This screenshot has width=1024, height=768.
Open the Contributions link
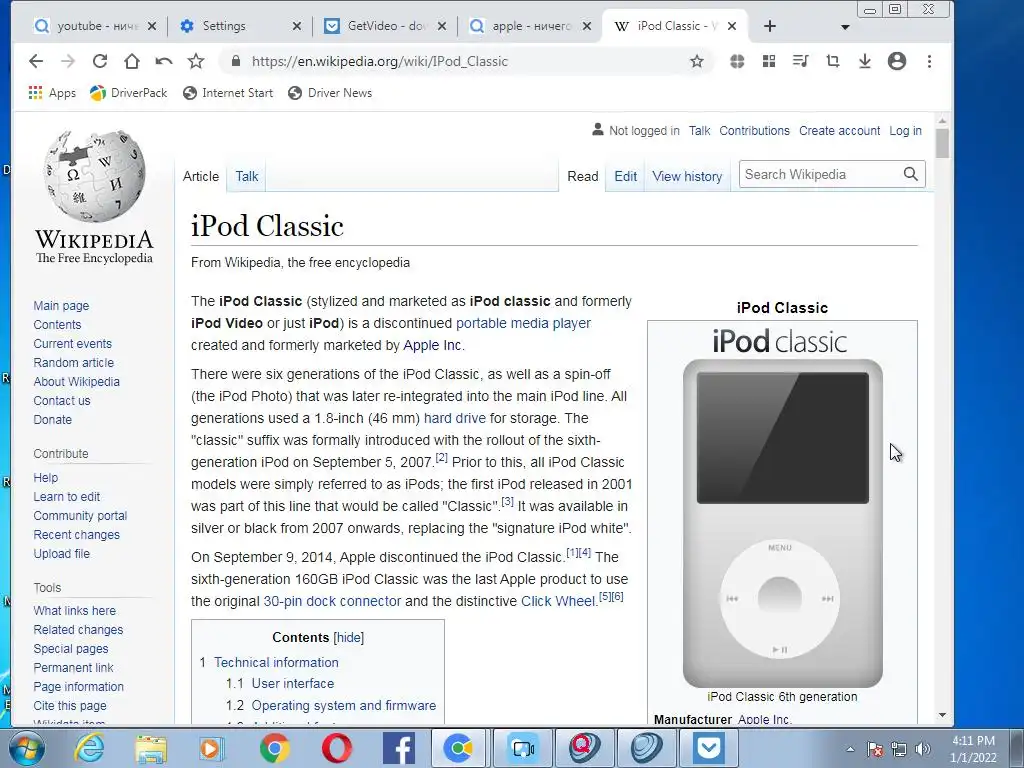tap(754, 131)
